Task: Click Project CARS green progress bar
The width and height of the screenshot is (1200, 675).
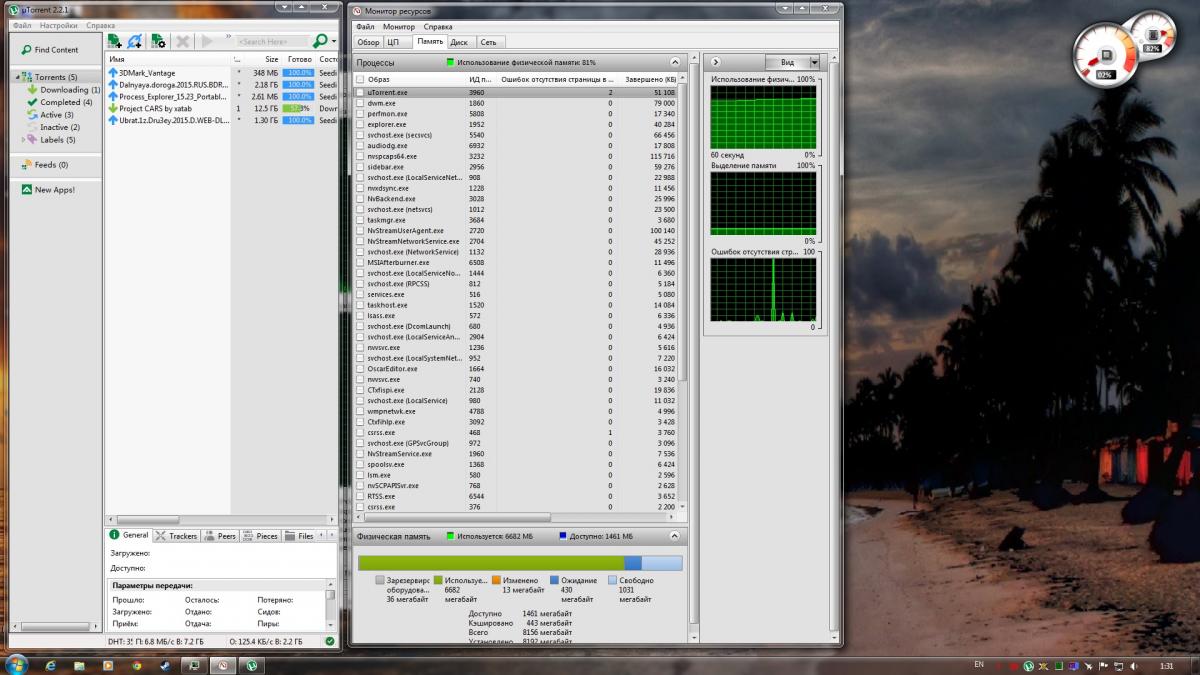Action: pyautogui.click(x=298, y=108)
